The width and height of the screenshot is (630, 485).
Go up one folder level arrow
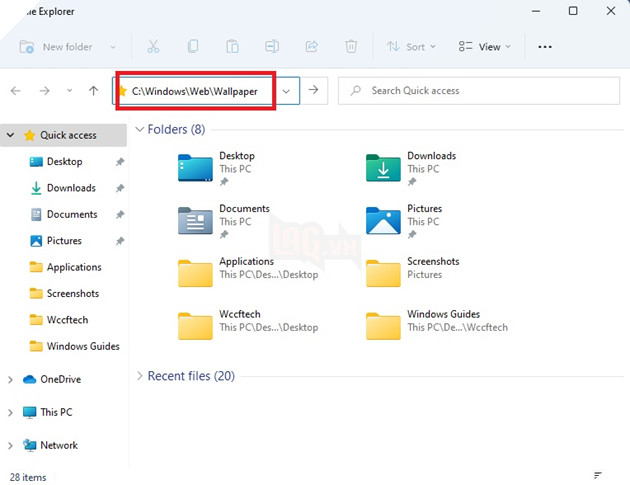(x=94, y=91)
